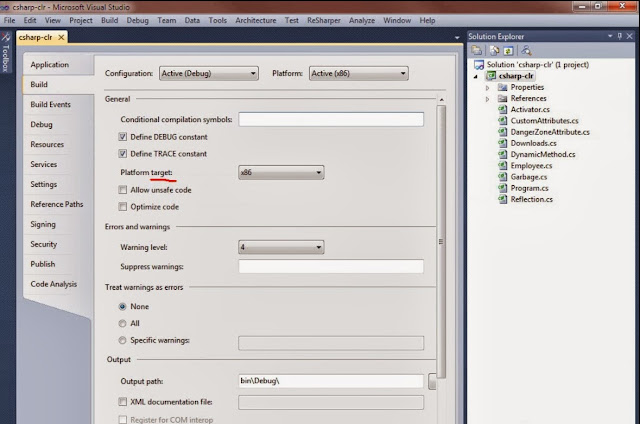Click the References folder icon
The height and width of the screenshot is (424, 640).
click(502, 98)
